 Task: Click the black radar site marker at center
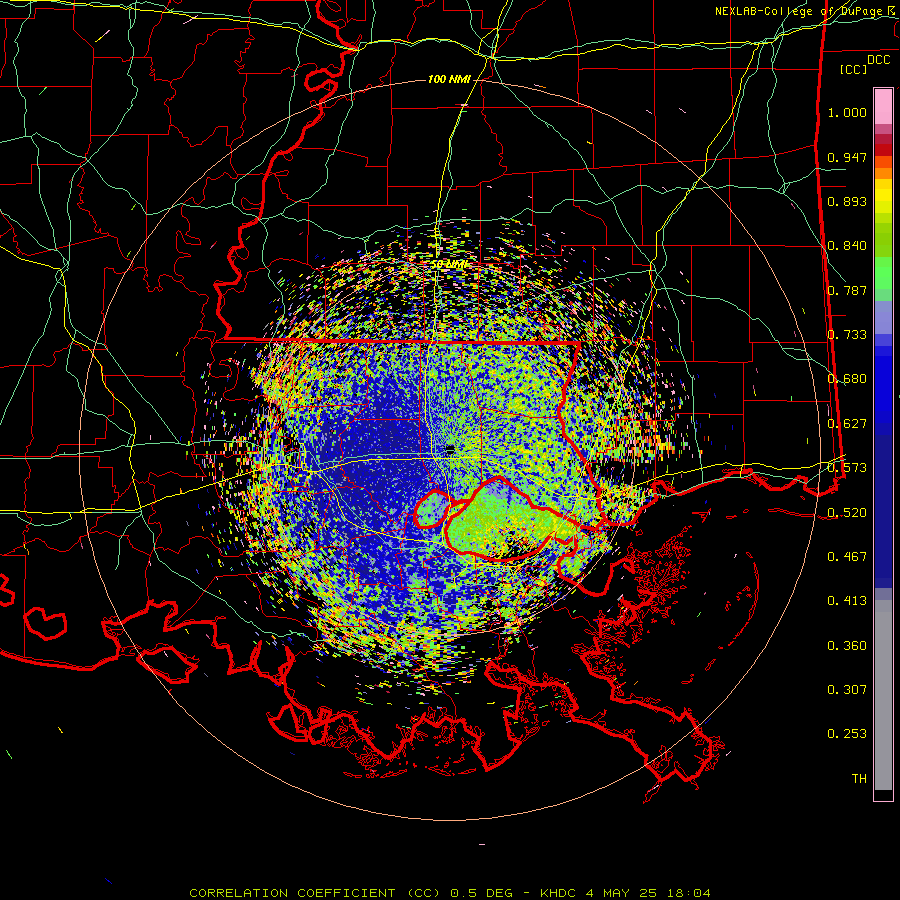click(450, 449)
